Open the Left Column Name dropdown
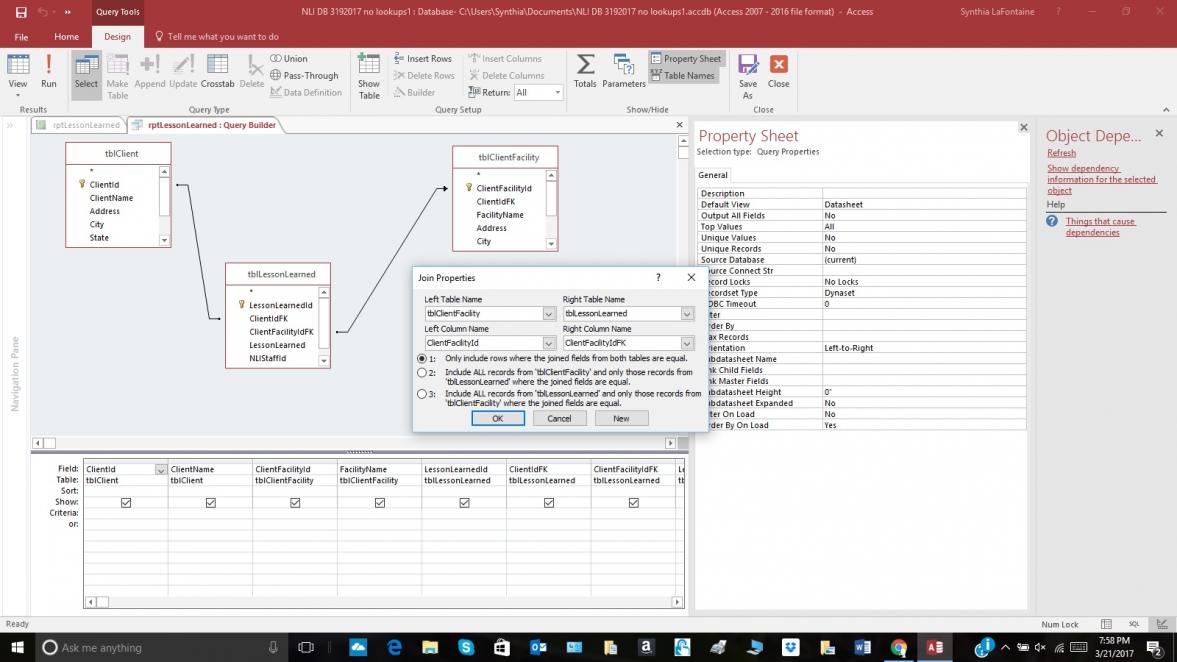 [549, 343]
